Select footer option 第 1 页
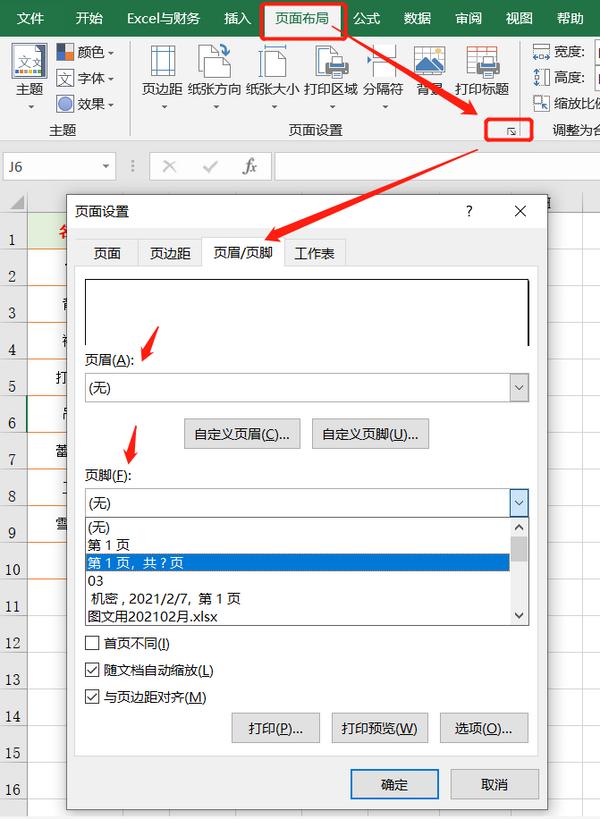Viewport: 600px width, 819px height. [x=108, y=545]
